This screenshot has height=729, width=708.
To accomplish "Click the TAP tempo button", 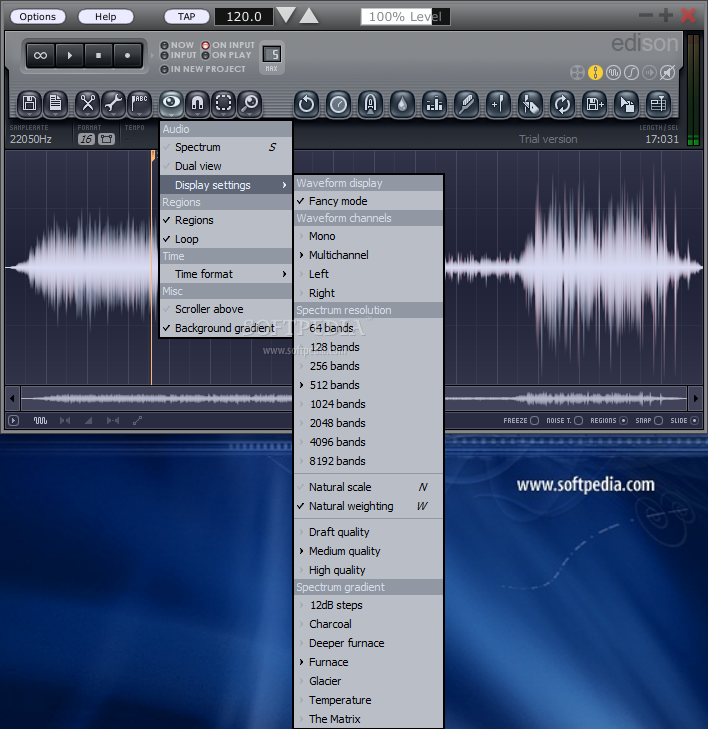I will [186, 17].
